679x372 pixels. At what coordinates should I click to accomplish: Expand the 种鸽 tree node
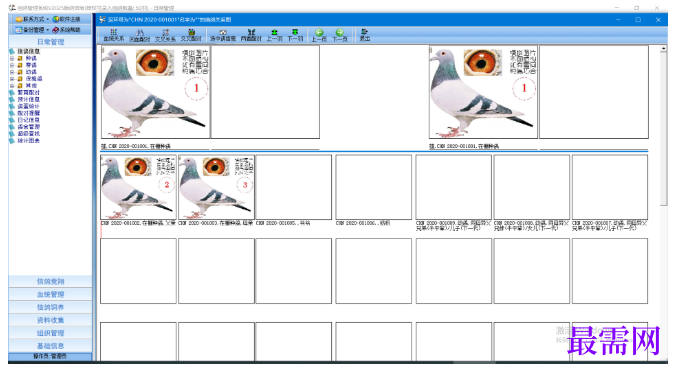click(x=12, y=58)
